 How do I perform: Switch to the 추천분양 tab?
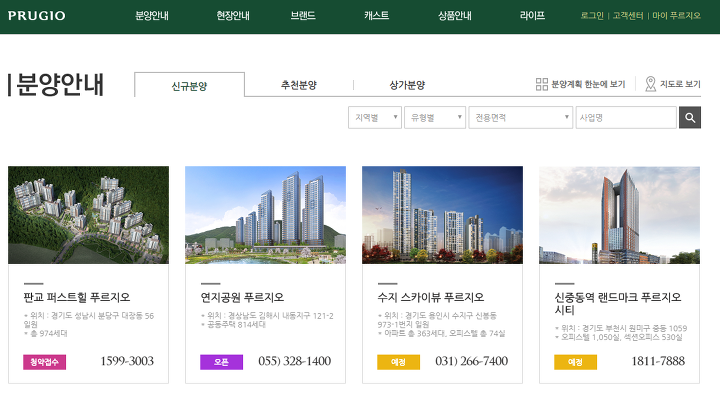(299, 85)
